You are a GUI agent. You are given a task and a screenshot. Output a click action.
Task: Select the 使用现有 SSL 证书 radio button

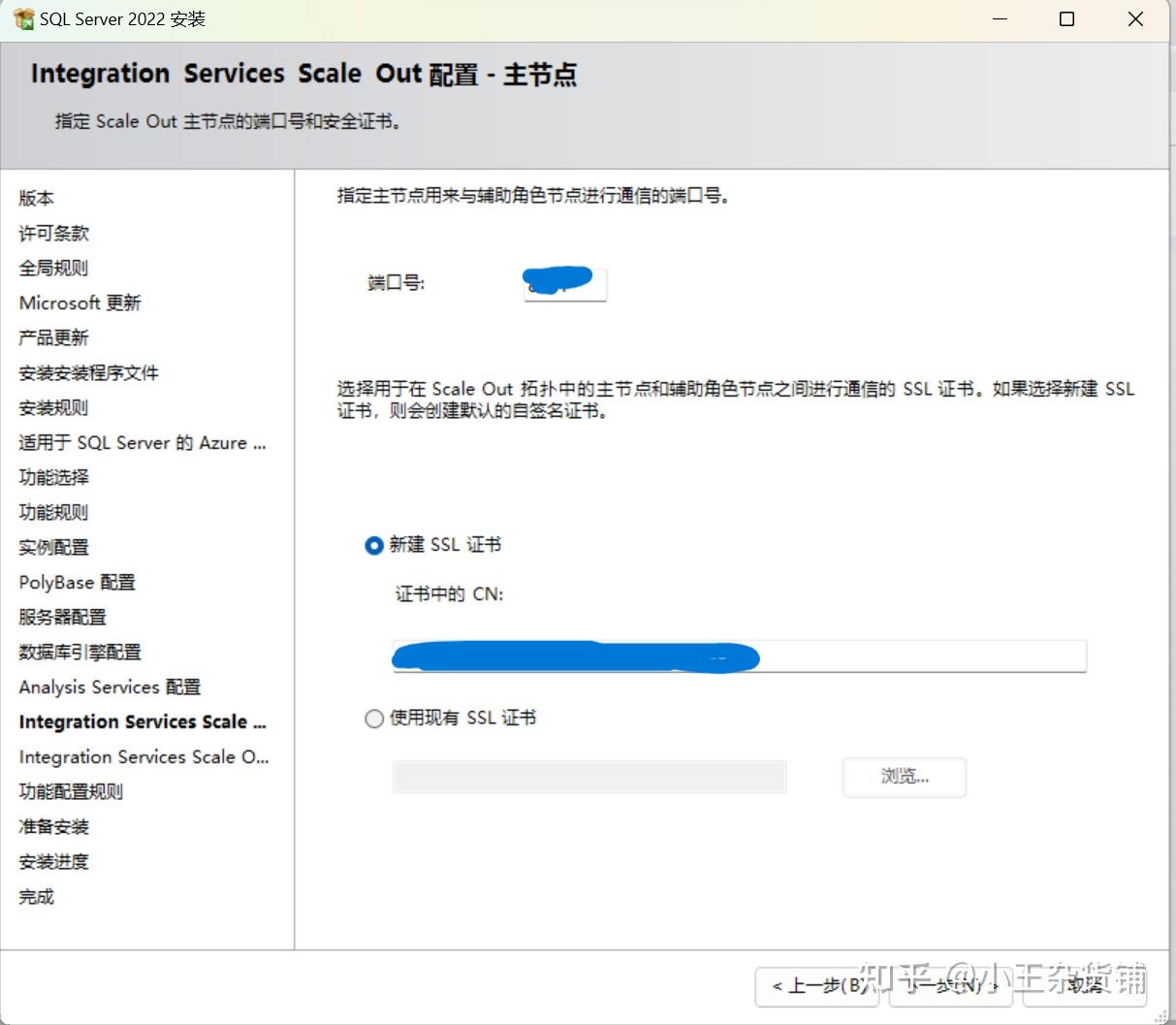373,719
